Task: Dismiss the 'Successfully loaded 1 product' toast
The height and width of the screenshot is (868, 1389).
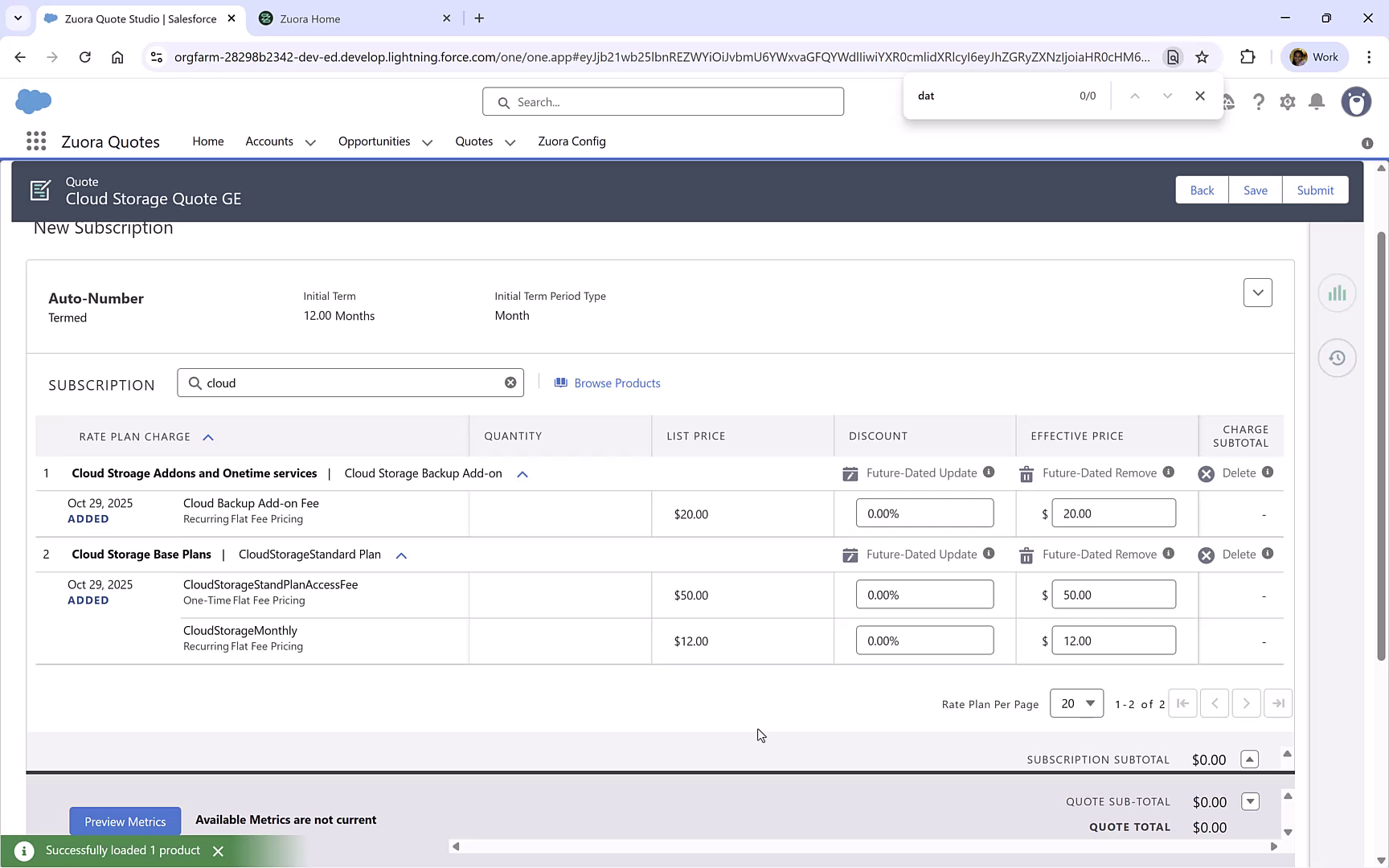Action: (x=218, y=850)
